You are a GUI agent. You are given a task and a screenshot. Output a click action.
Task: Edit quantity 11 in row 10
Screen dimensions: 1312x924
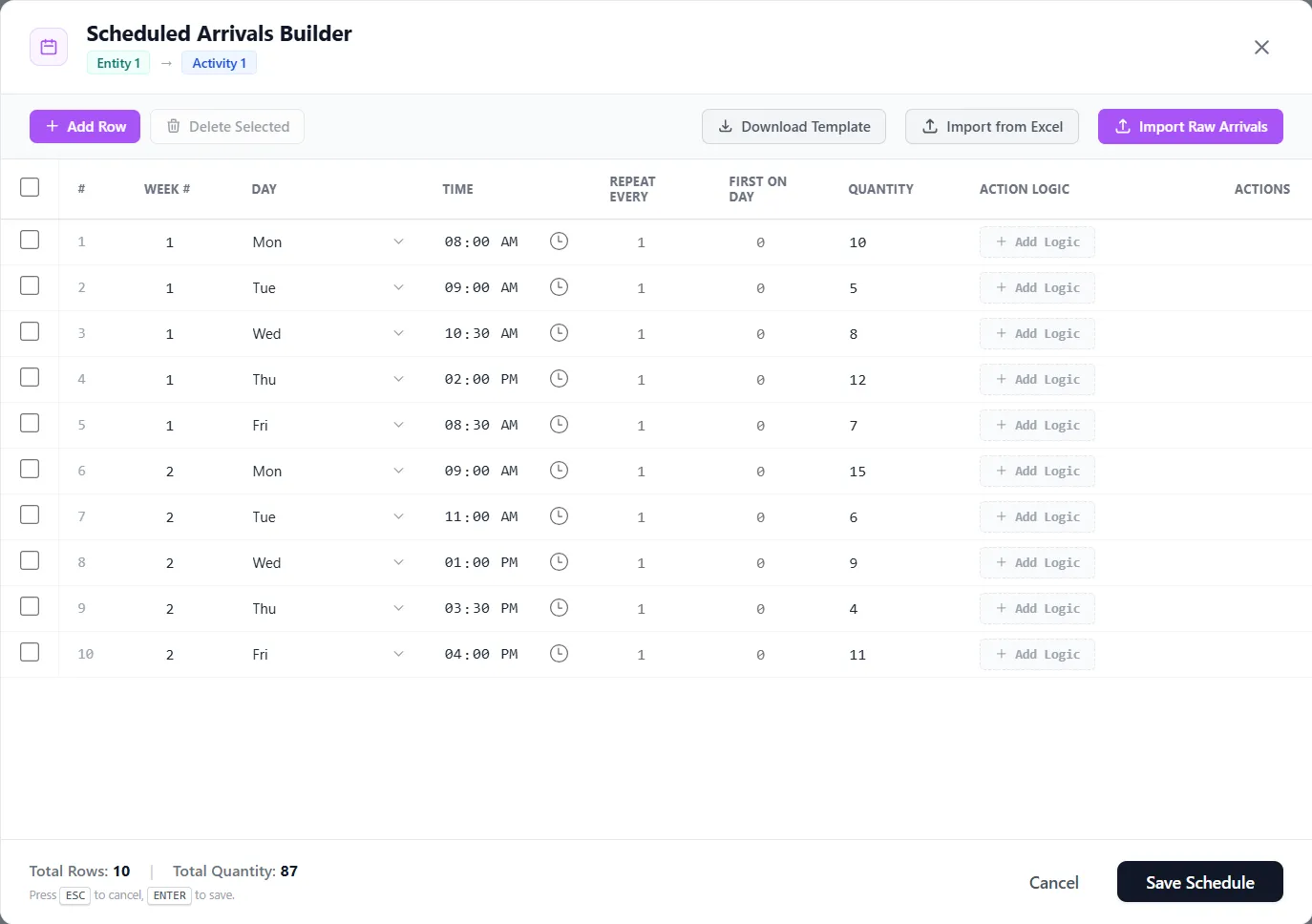[x=857, y=655]
